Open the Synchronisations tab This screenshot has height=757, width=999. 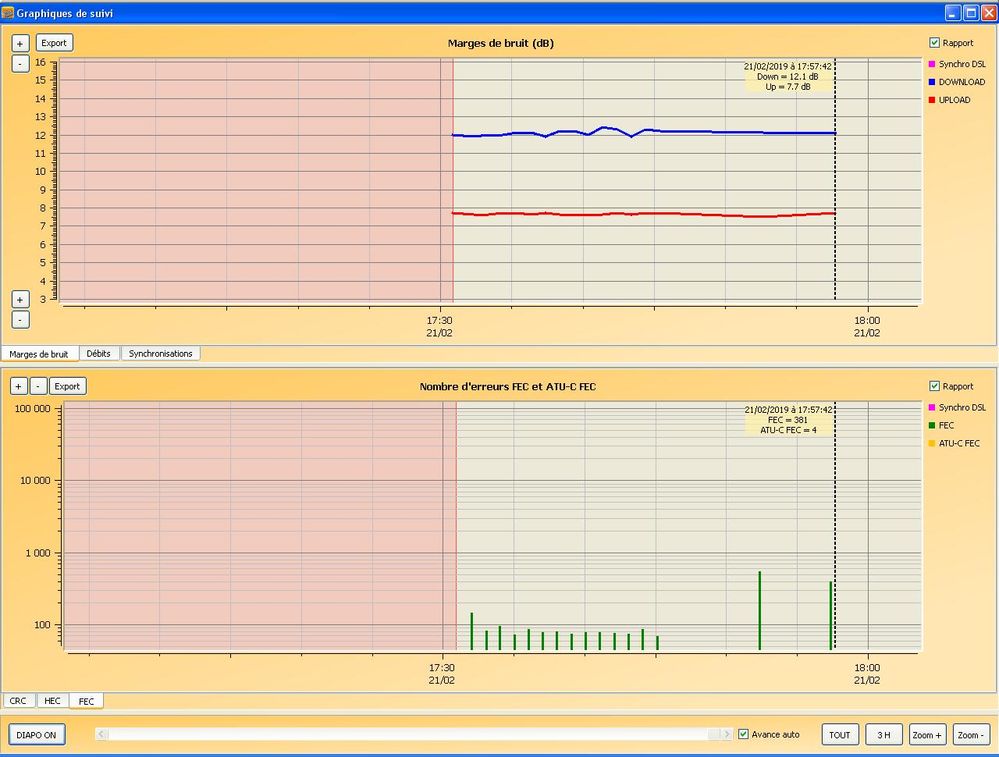point(160,354)
